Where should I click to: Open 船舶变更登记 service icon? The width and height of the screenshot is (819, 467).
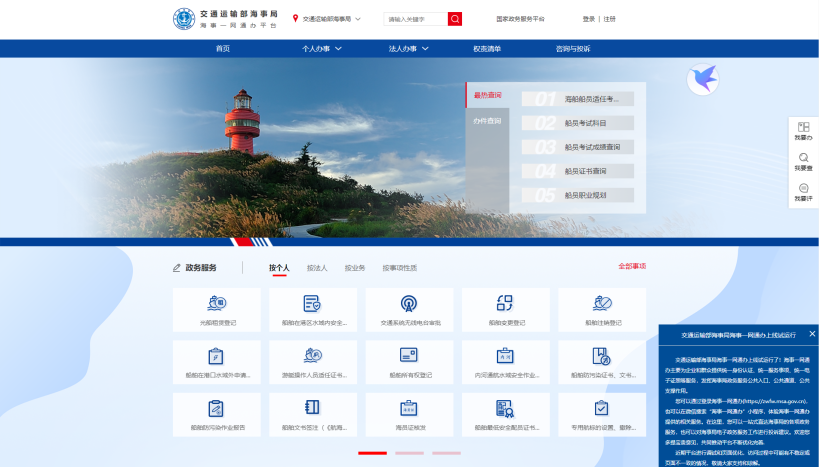coord(506,304)
